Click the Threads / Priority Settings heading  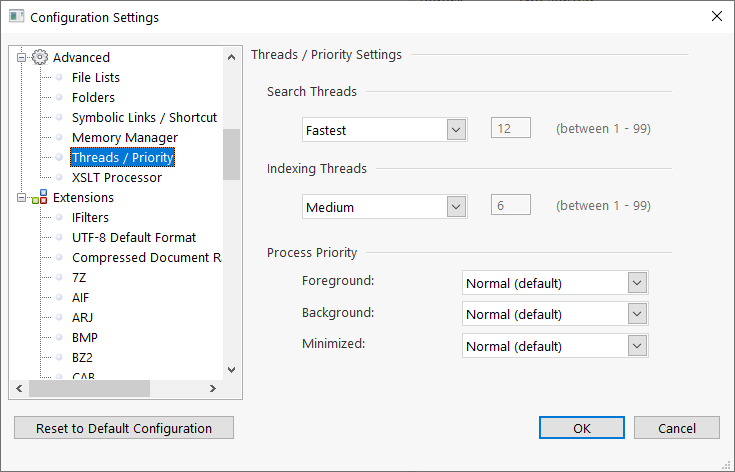(x=326, y=54)
